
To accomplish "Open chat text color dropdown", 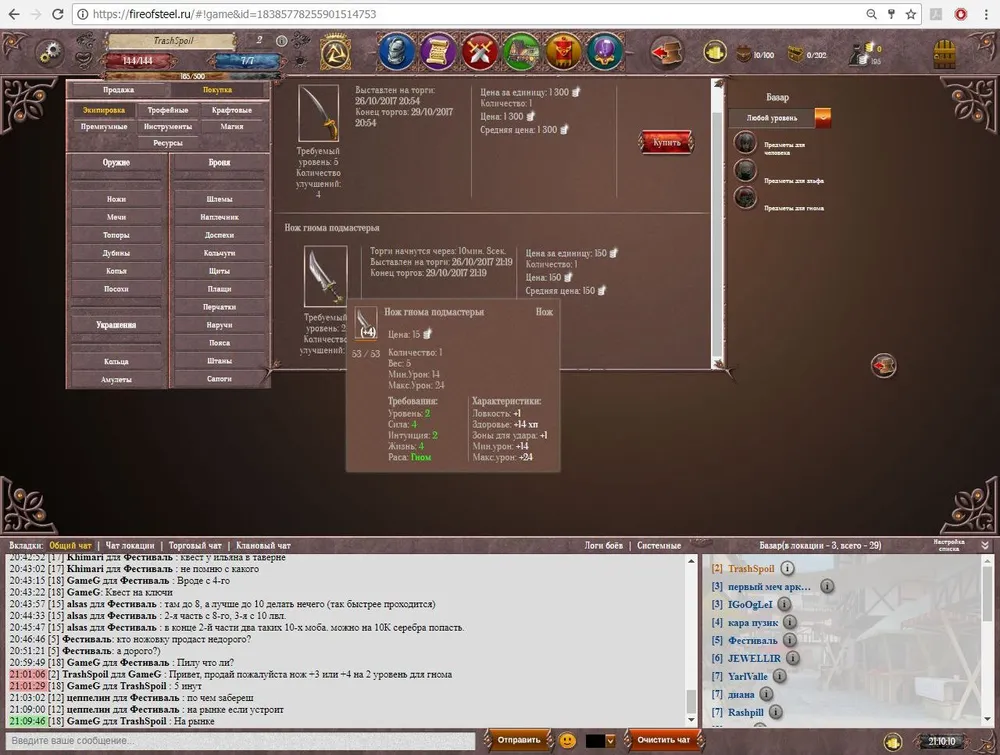I will point(612,741).
